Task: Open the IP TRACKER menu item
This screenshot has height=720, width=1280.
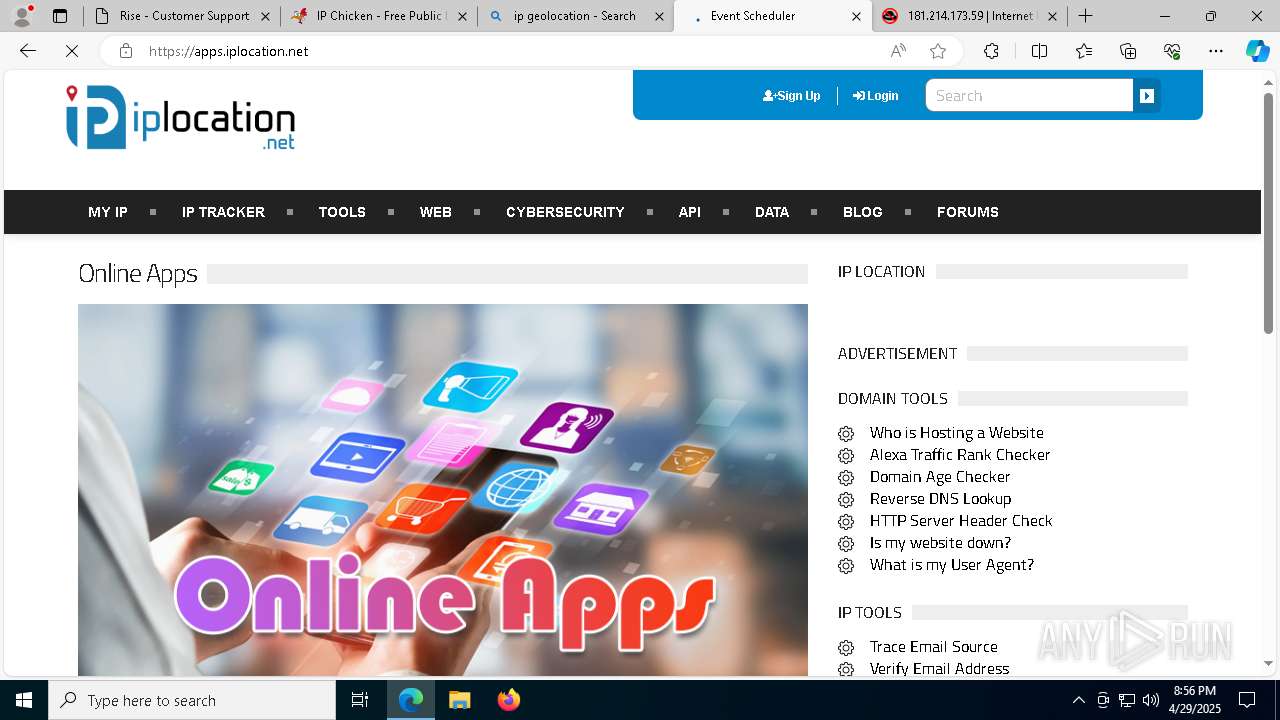Action: (x=223, y=212)
